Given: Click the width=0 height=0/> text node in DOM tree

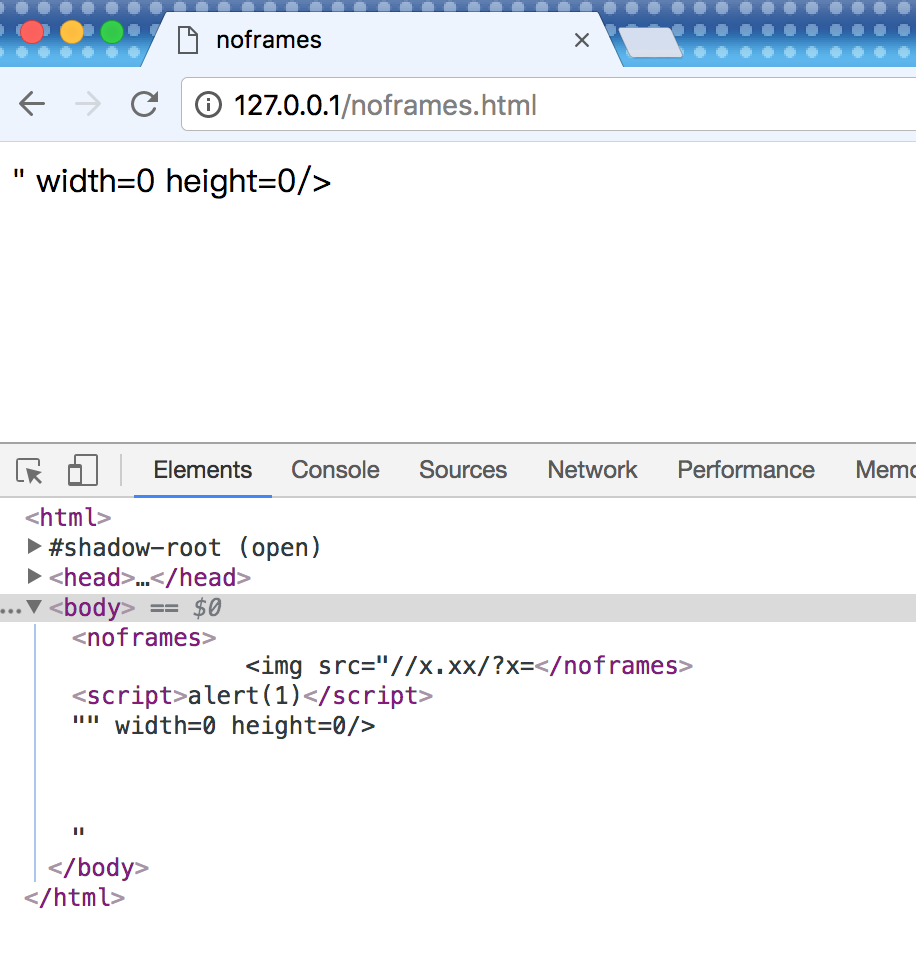Looking at the screenshot, I should click(x=224, y=726).
